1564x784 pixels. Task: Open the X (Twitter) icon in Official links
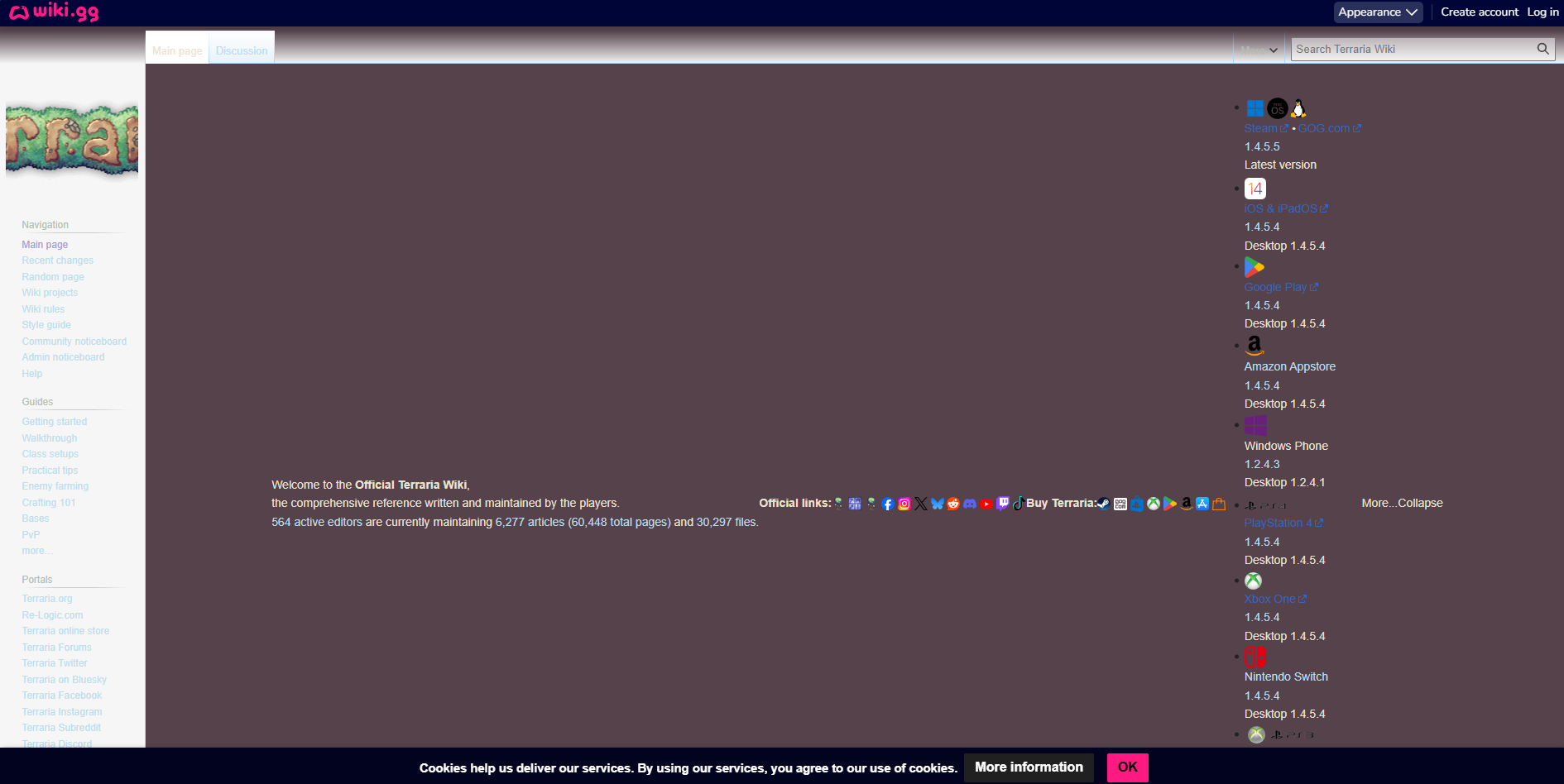pyautogui.click(x=921, y=504)
